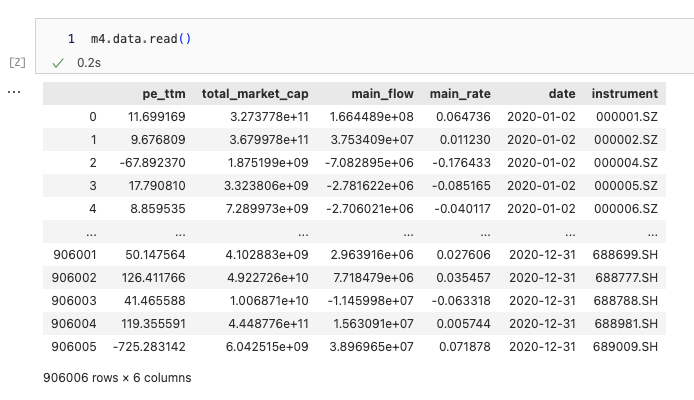Screen dimensions: 694x400
Task: Open the cell output ellipsis menu
Action: pyautogui.click(x=14, y=92)
